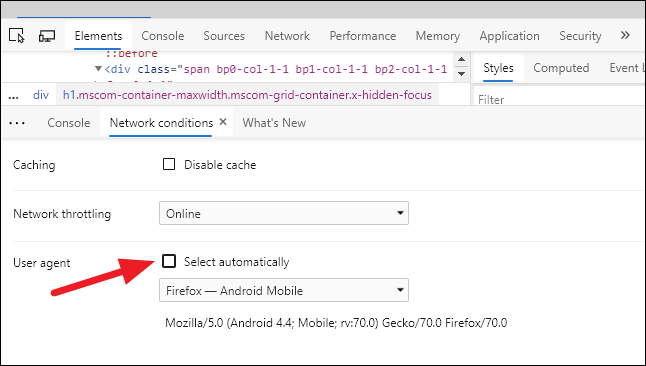The image size is (646, 366).
Task: Toggle the device toolbar icon
Action: (x=47, y=36)
